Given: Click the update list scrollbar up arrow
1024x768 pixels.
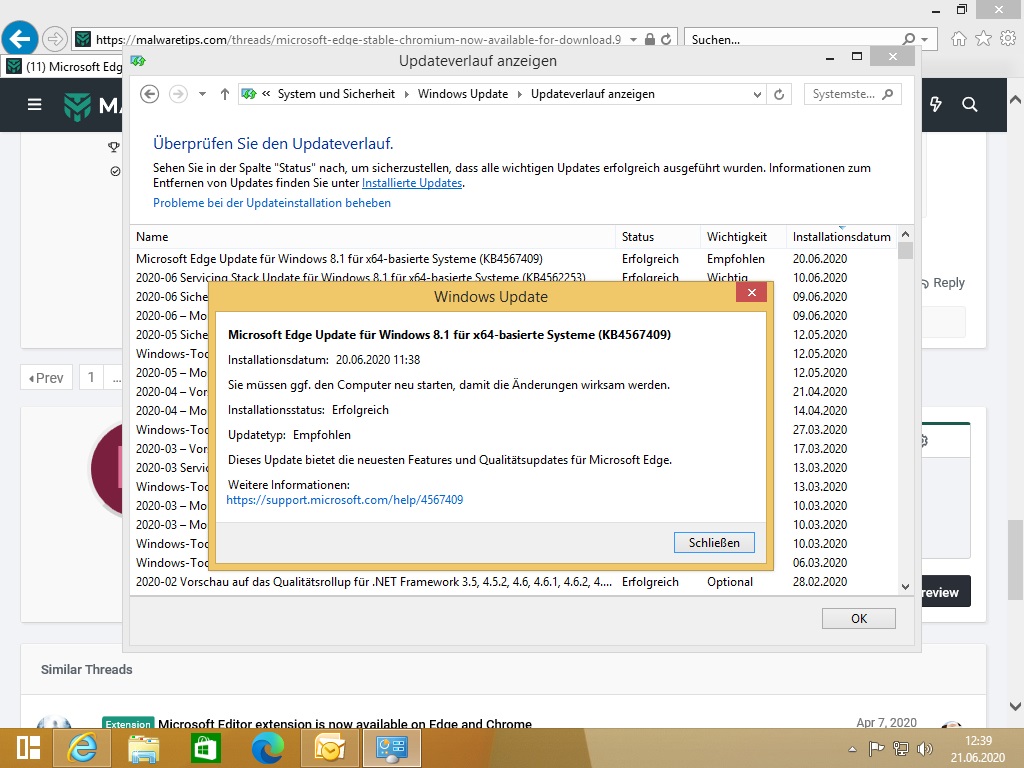Looking at the screenshot, I should click(905, 234).
